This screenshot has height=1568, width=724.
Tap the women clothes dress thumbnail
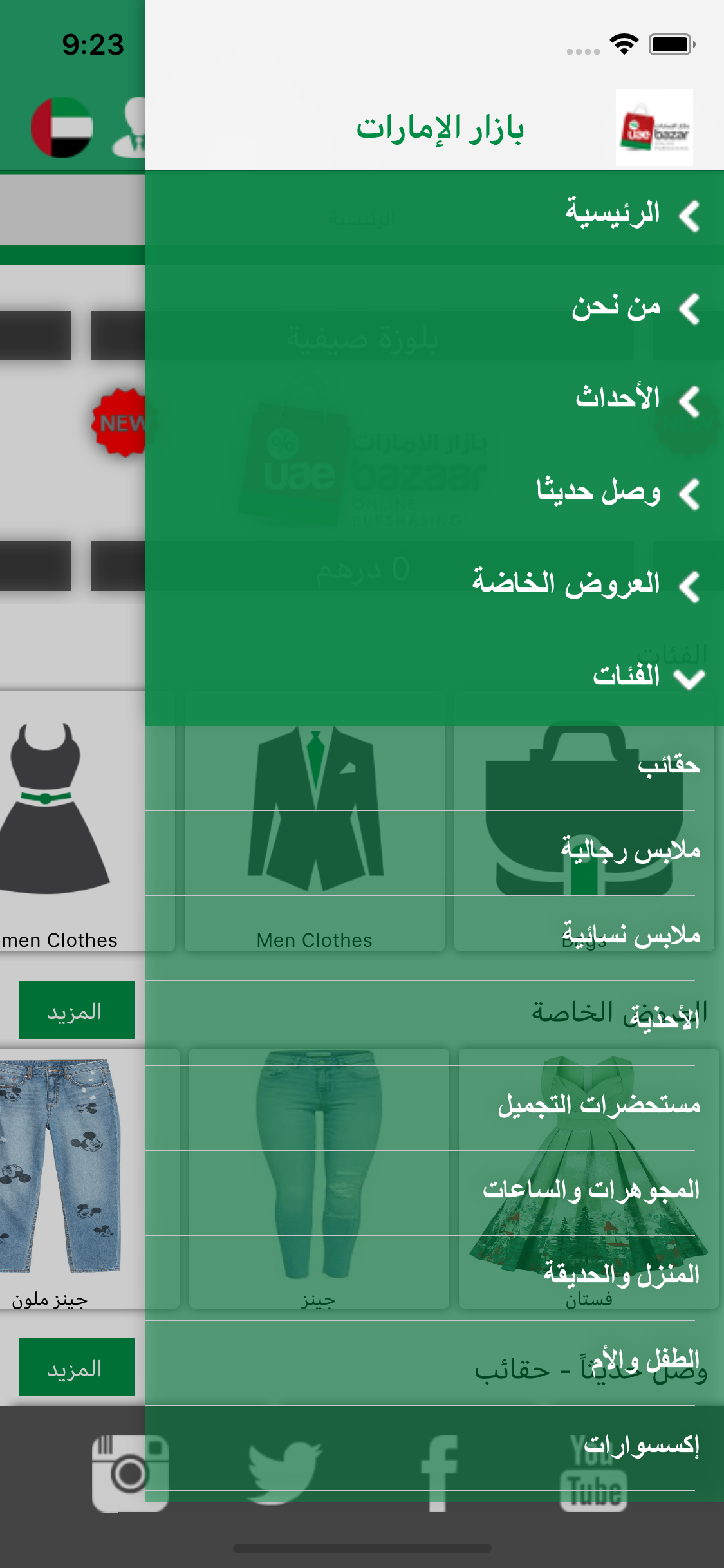55,808
